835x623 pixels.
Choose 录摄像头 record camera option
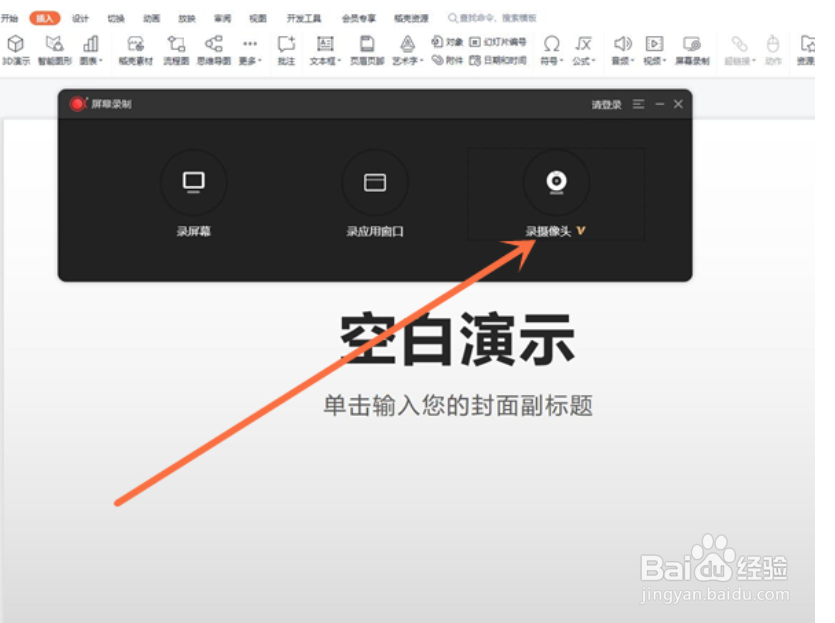[x=556, y=194]
